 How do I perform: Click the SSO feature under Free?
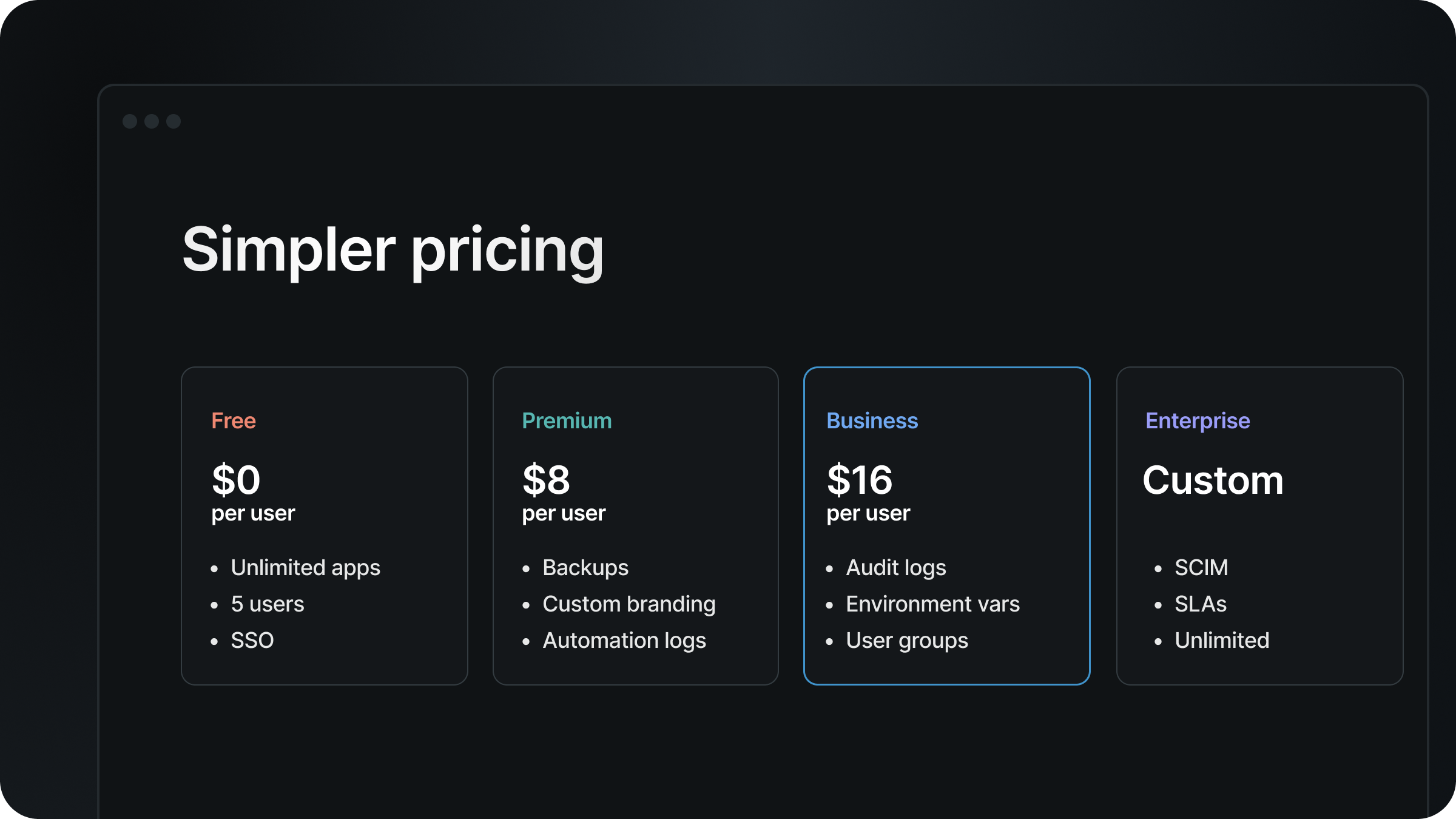point(252,641)
